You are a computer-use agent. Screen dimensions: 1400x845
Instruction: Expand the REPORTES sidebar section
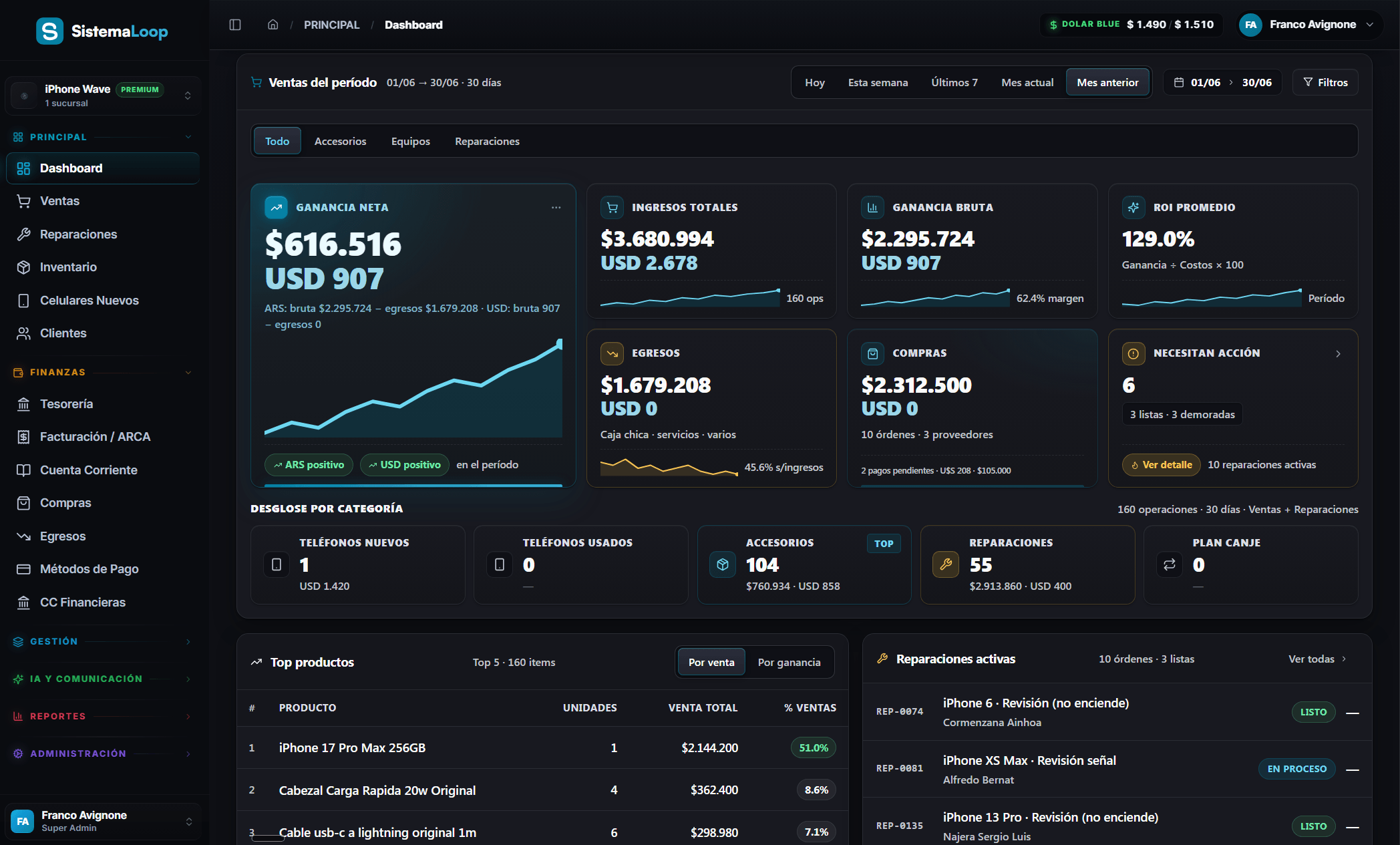pyautogui.click(x=103, y=716)
